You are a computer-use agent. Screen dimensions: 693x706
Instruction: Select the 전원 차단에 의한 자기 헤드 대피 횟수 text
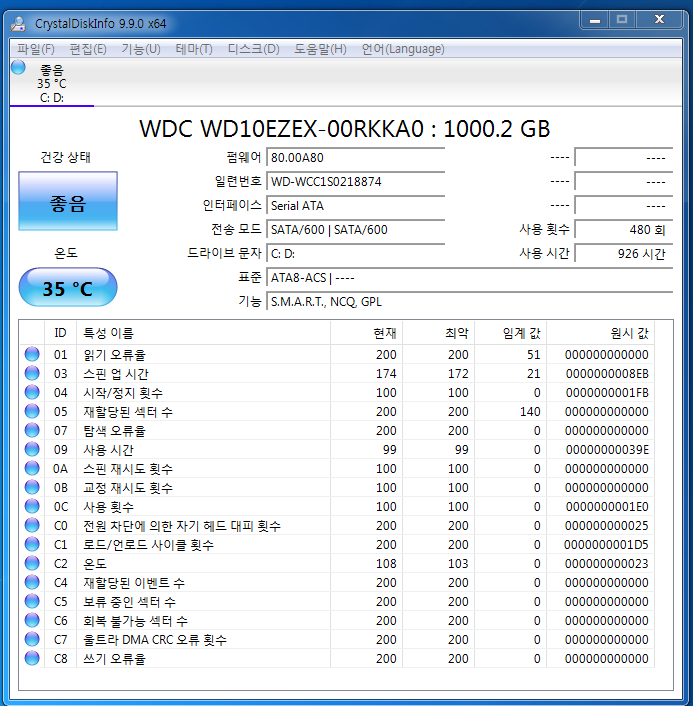tap(182, 526)
